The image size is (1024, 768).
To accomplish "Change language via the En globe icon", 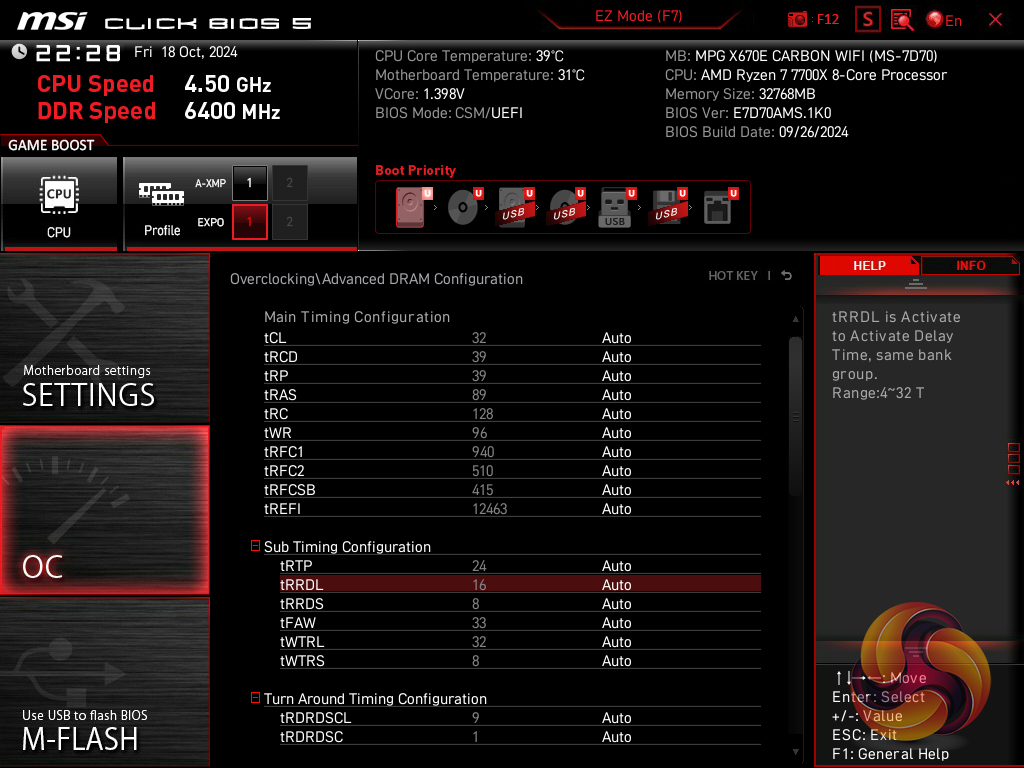I will point(944,20).
